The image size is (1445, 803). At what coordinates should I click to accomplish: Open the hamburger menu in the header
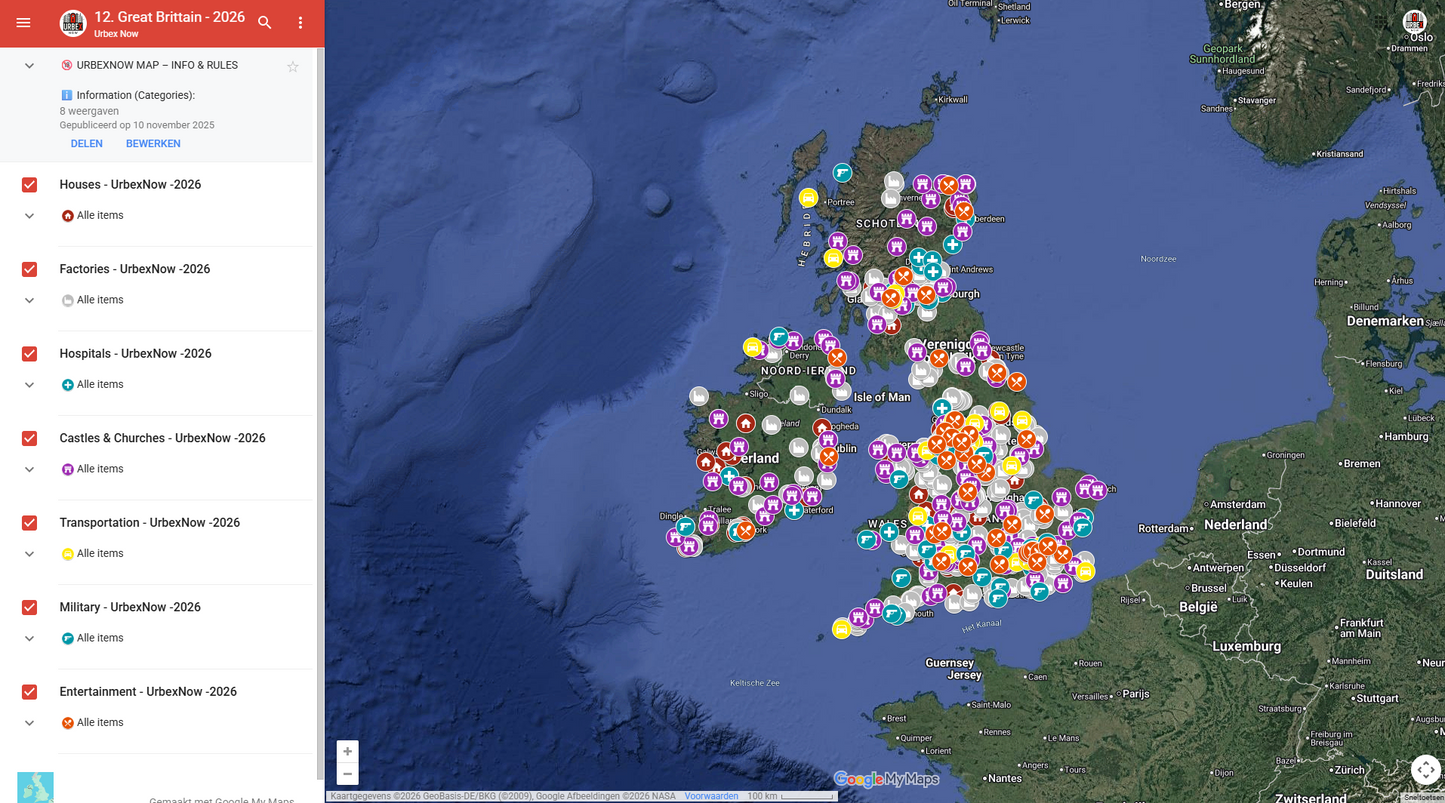[x=23, y=23]
